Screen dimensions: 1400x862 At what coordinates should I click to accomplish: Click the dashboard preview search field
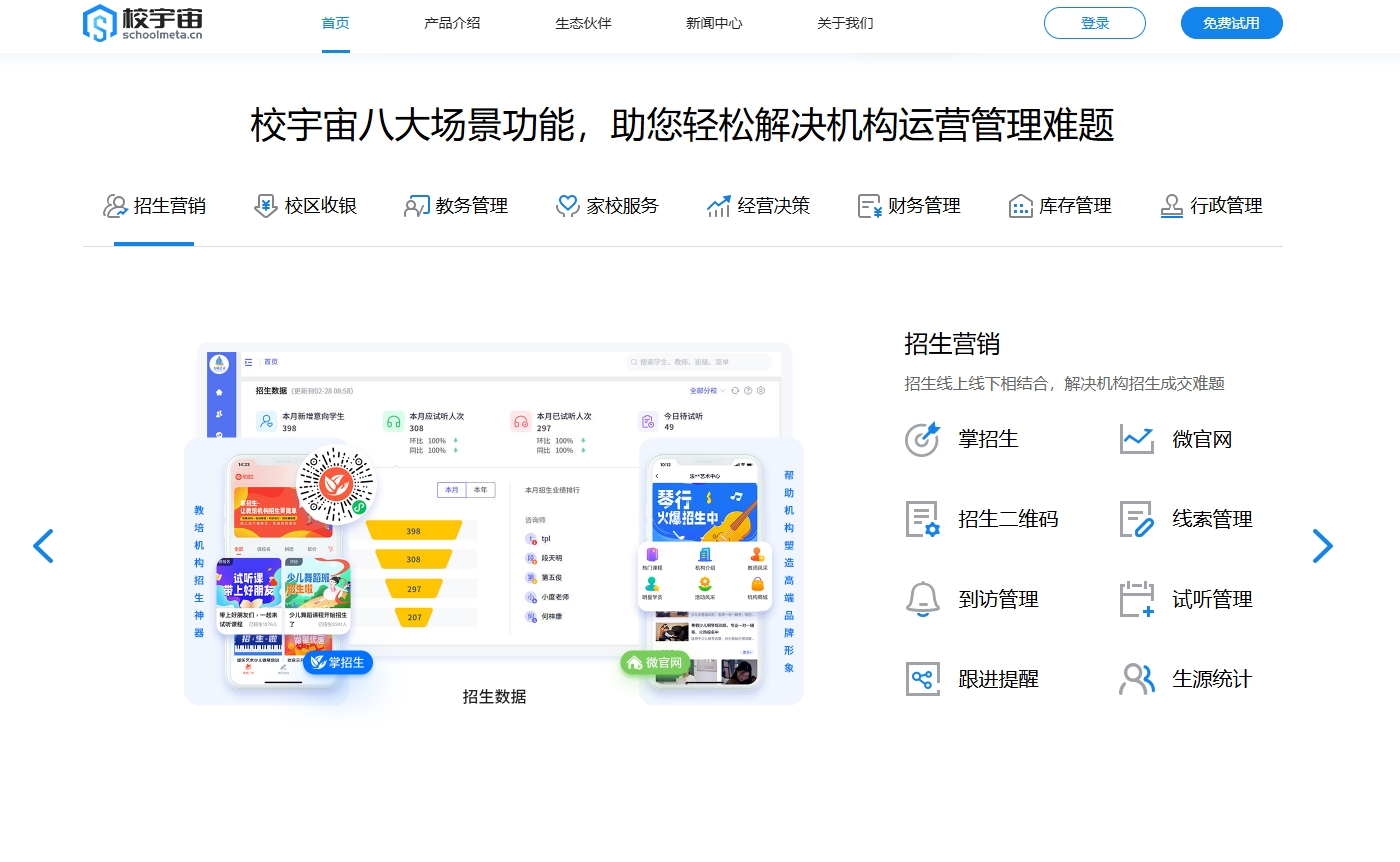(x=698, y=362)
